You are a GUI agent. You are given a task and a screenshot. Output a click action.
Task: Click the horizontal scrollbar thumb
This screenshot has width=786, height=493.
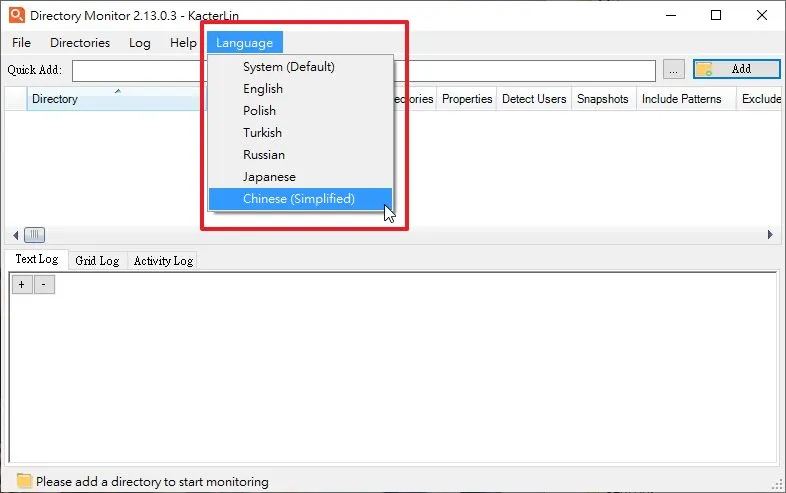(x=35, y=235)
